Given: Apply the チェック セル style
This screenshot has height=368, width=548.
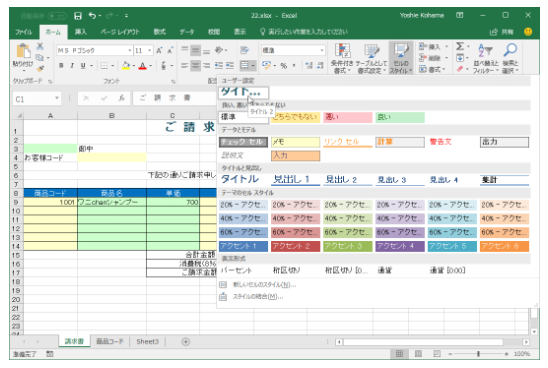Looking at the screenshot, I should point(243,142).
